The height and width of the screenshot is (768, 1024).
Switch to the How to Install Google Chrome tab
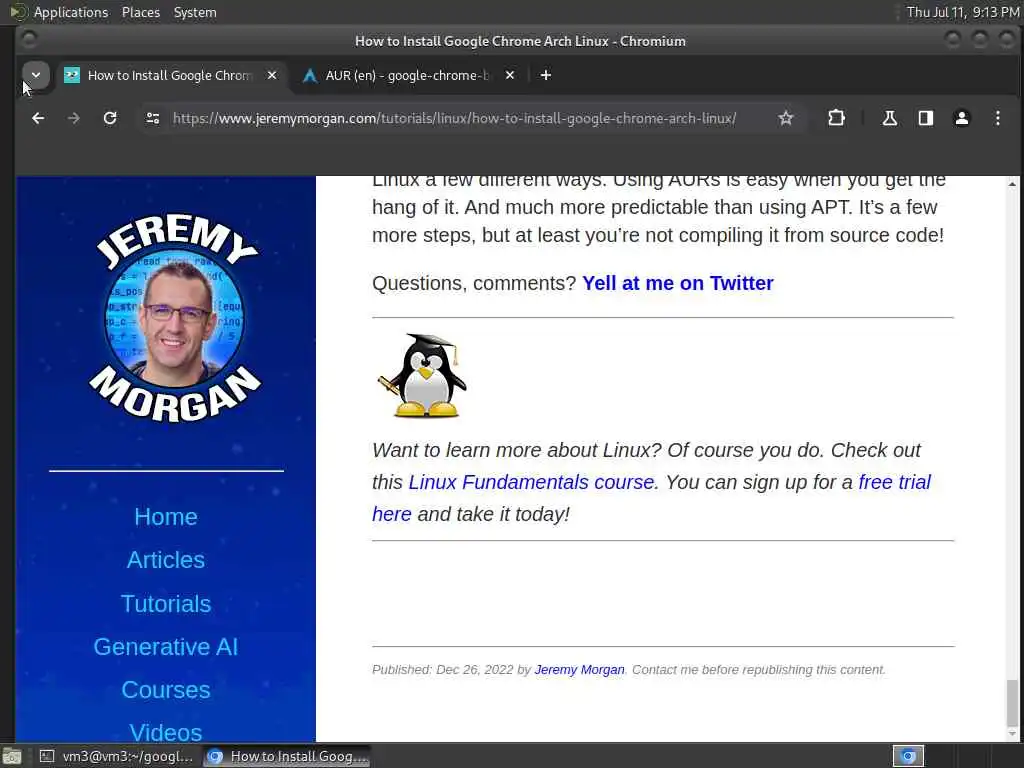170,76
